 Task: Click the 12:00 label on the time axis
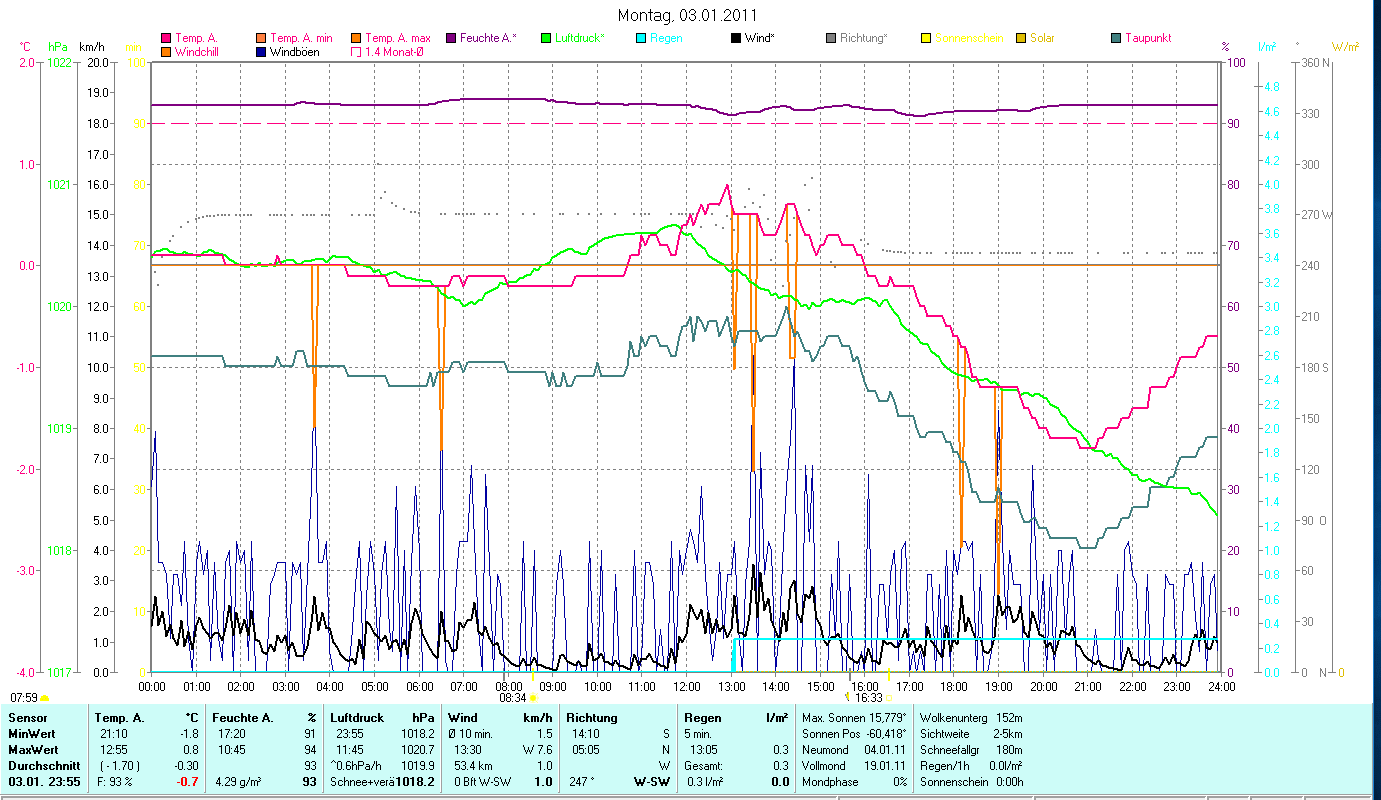(x=687, y=686)
